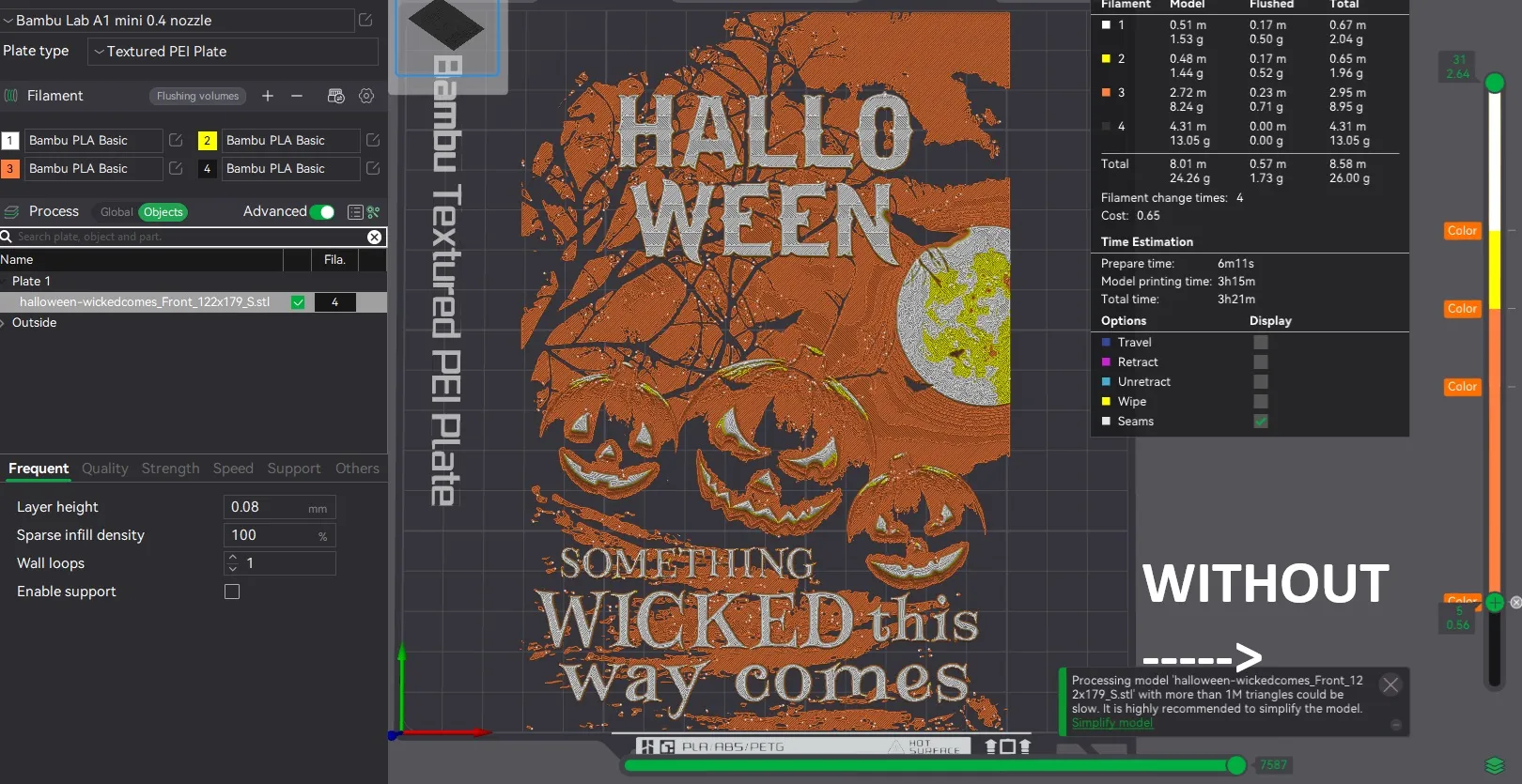Open the printer preset dropdown
This screenshot has height=784, width=1522.
point(178,21)
